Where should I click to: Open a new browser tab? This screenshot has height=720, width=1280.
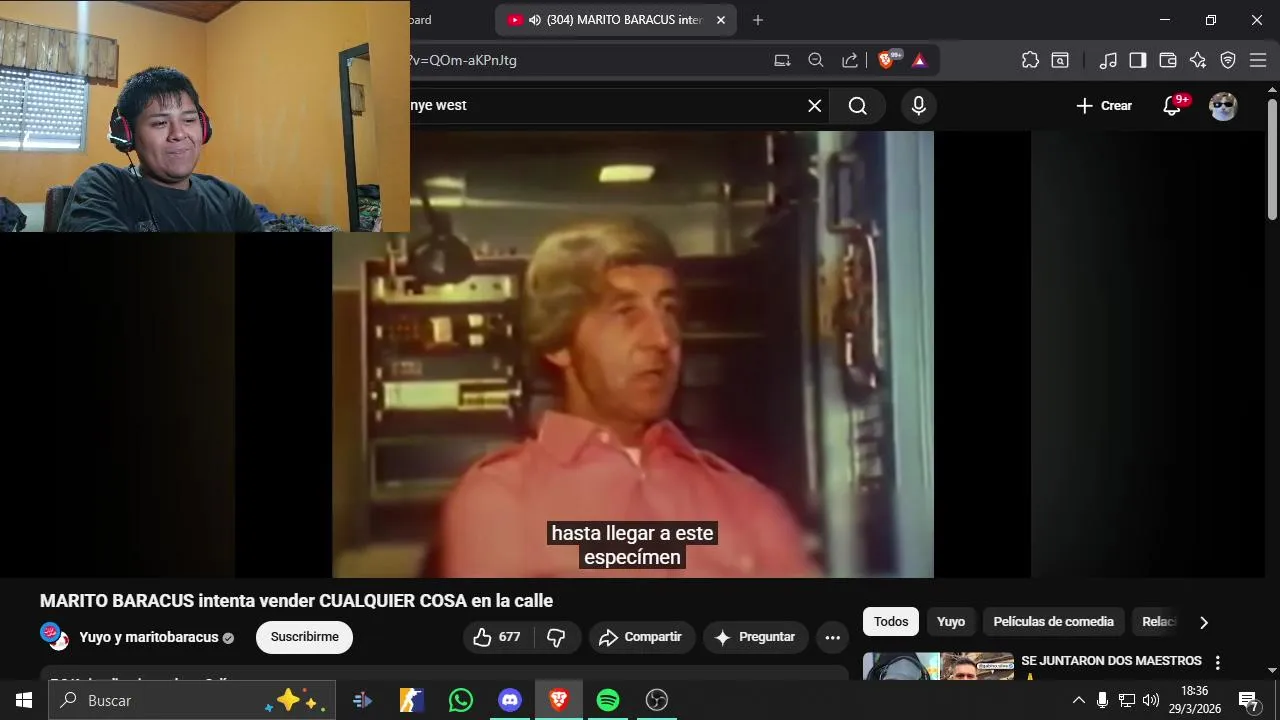[758, 20]
